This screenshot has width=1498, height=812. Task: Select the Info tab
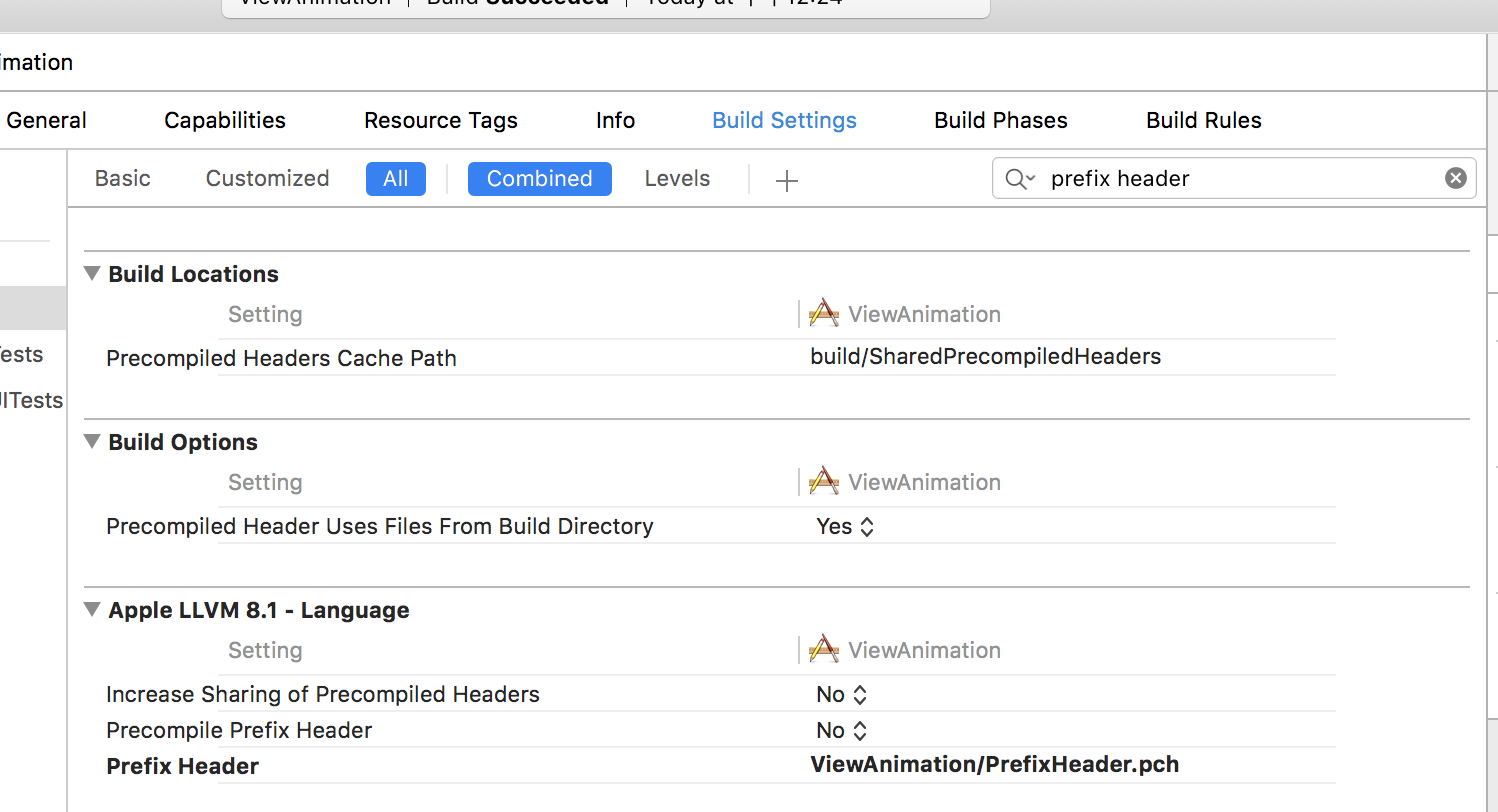pos(615,120)
